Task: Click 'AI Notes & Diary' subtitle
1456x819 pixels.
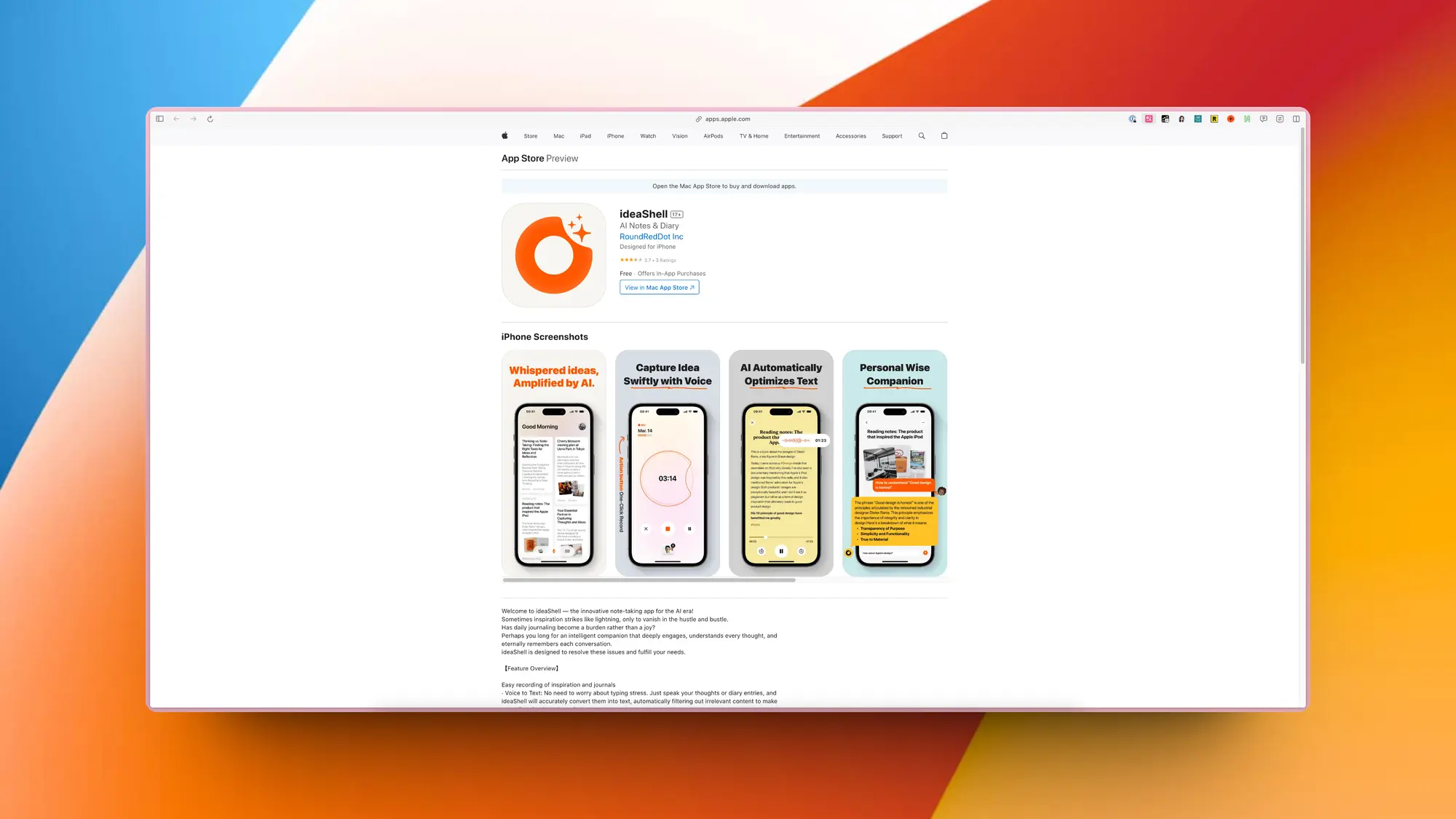Action: coord(649,226)
